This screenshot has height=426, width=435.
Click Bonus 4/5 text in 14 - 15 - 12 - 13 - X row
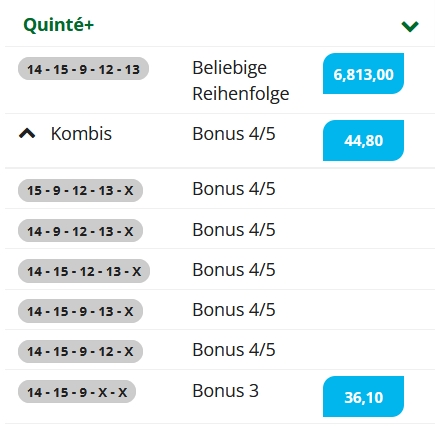tap(234, 270)
